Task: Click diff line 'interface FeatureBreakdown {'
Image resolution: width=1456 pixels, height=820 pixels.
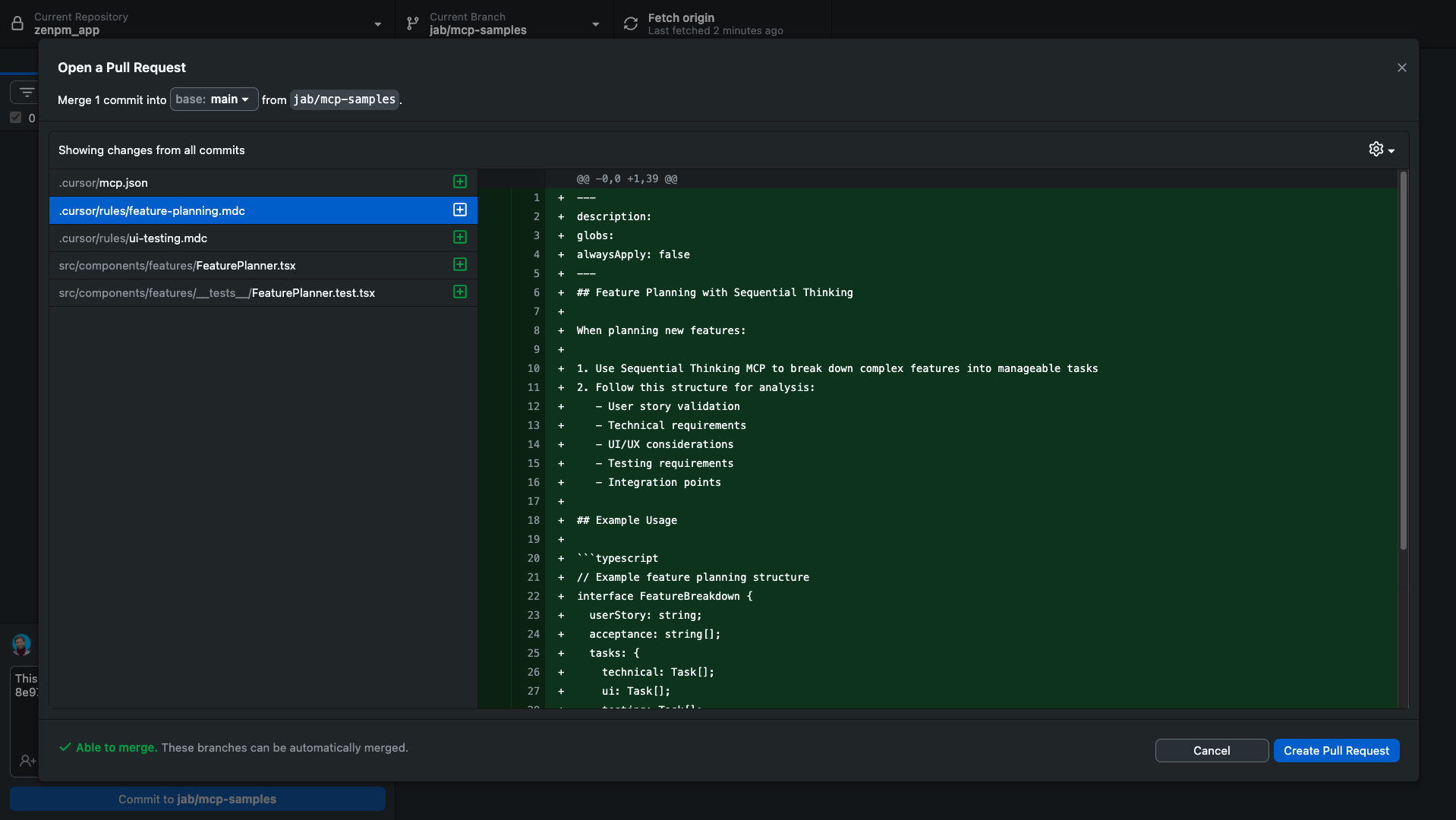Action: pos(664,596)
